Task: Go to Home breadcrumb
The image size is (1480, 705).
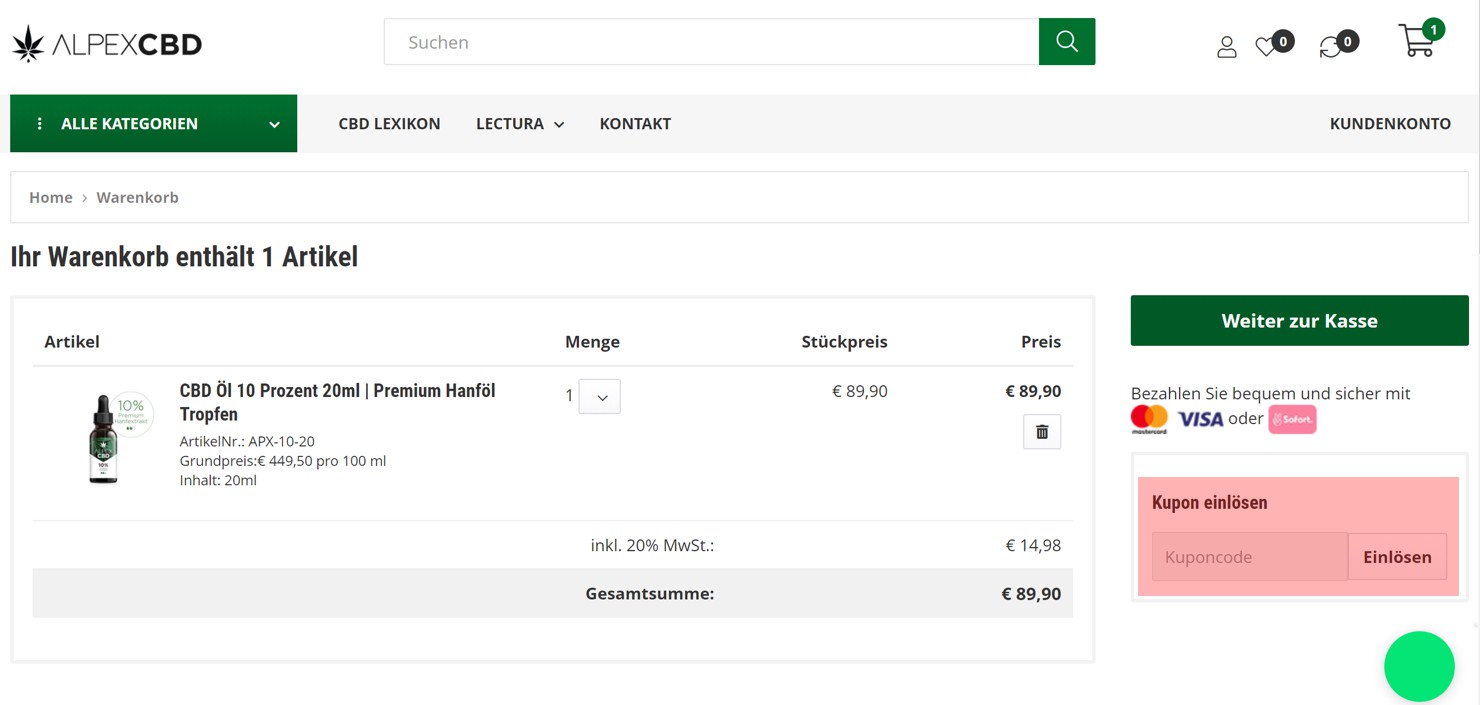Action: [51, 197]
